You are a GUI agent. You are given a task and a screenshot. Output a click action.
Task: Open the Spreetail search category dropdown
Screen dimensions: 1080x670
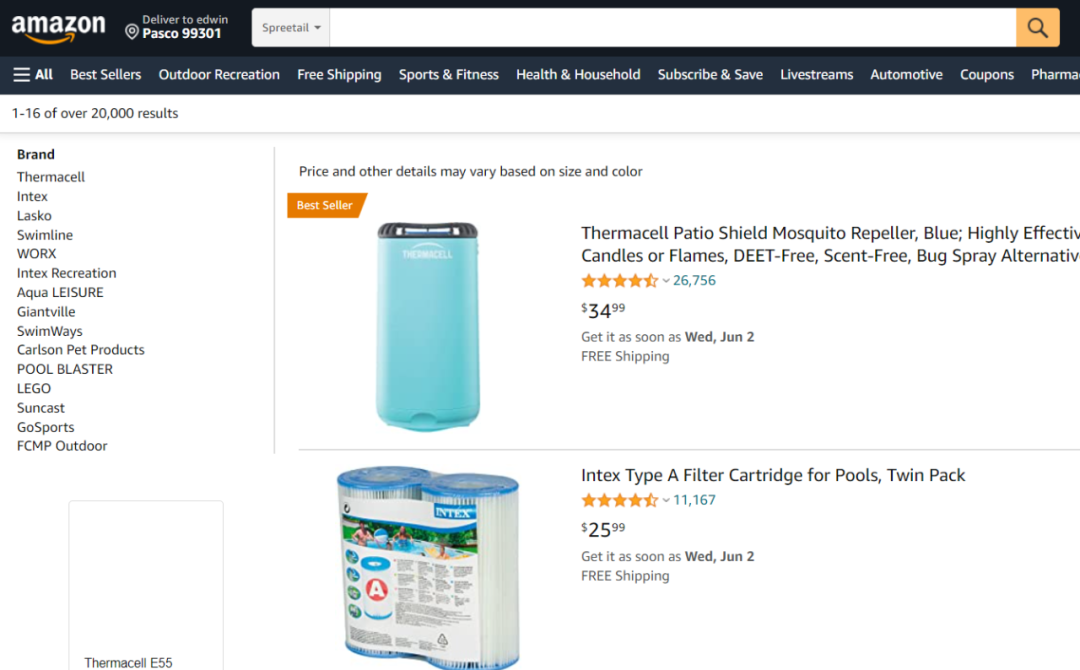pos(291,28)
